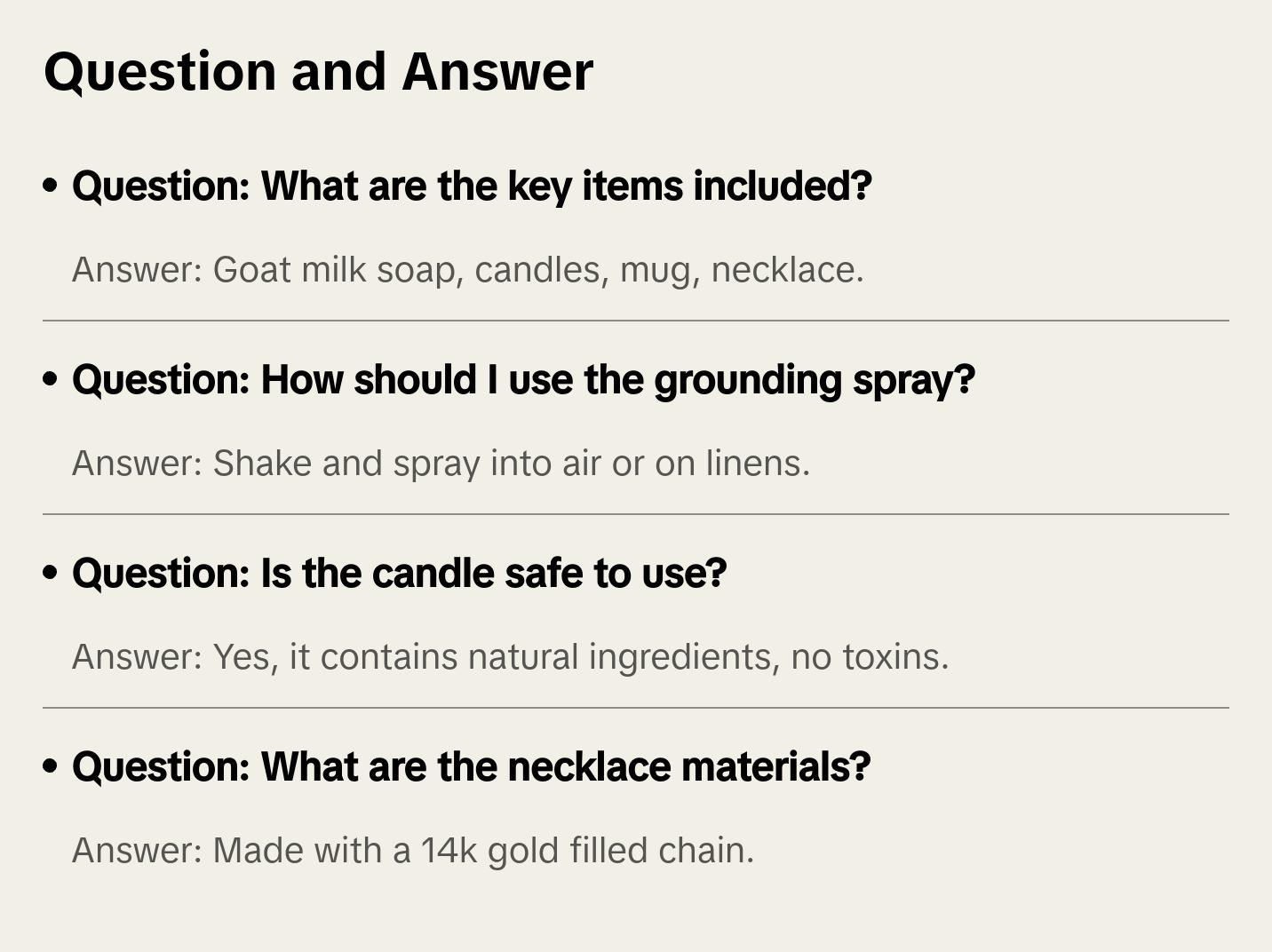Click the "Shake and spray" answer line
This screenshot has width=1272, height=952.
(441, 464)
